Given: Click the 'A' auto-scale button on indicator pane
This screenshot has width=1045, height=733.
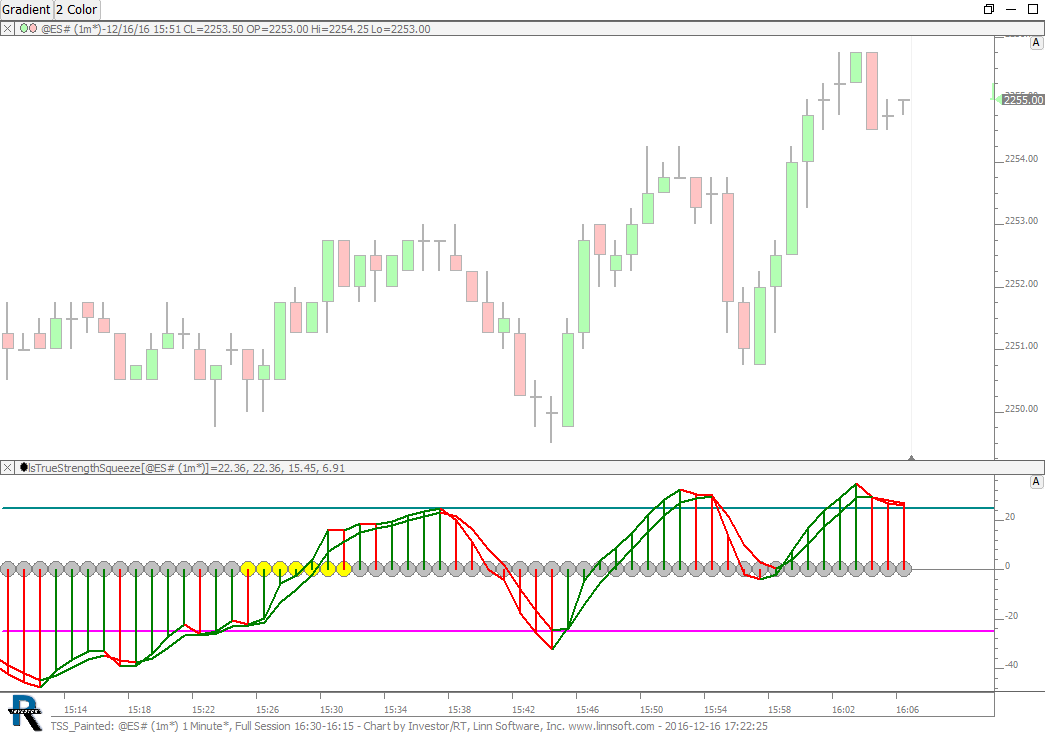Looking at the screenshot, I should 1035,482.
